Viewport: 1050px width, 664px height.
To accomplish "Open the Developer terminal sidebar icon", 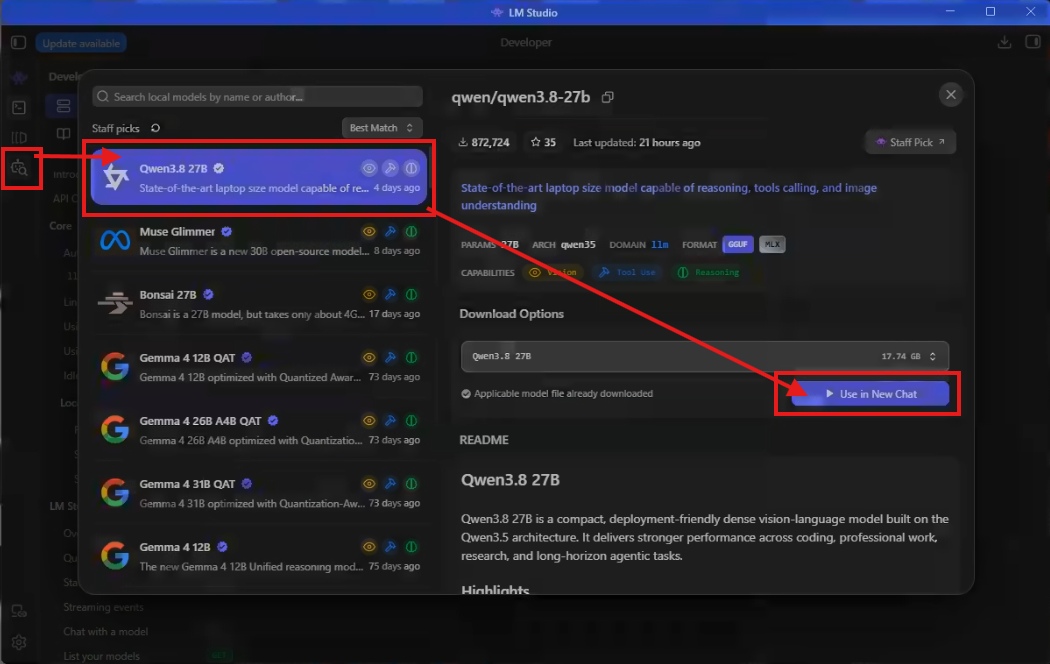I will pyautogui.click(x=19, y=107).
